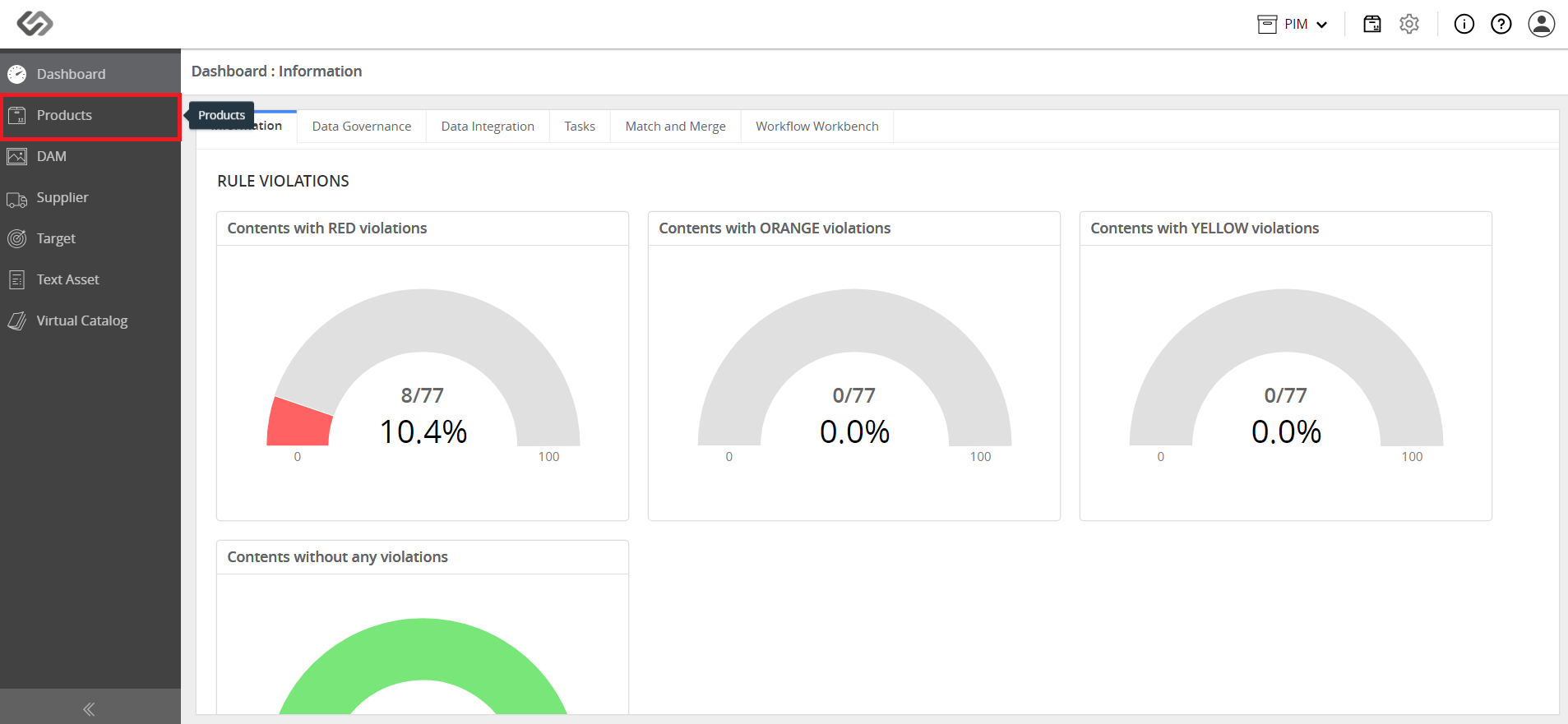Click the company logo in top-left
Image resolution: width=1568 pixels, height=724 pixels.
click(x=35, y=24)
